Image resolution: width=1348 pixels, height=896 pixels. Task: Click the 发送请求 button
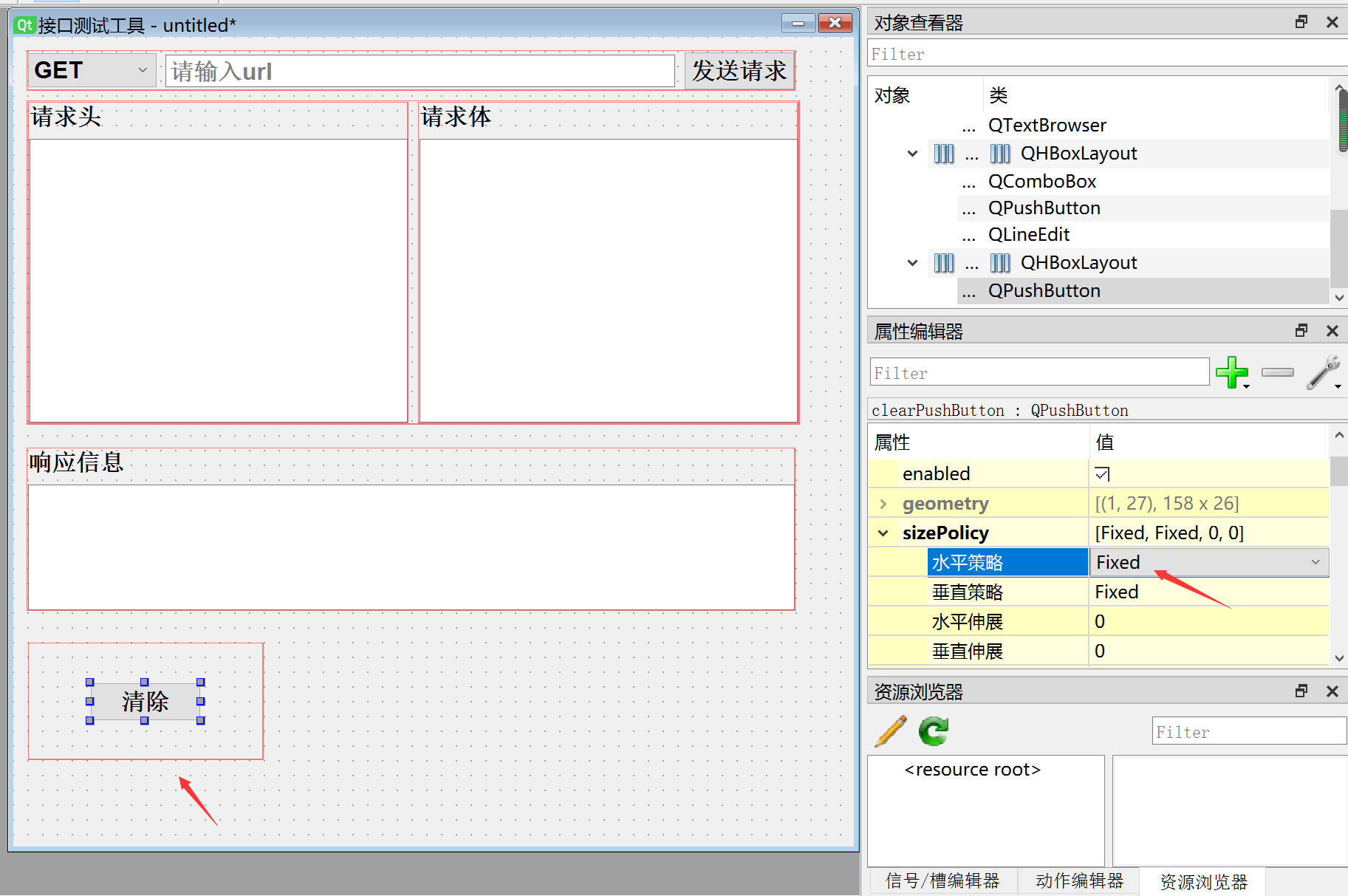pos(739,71)
